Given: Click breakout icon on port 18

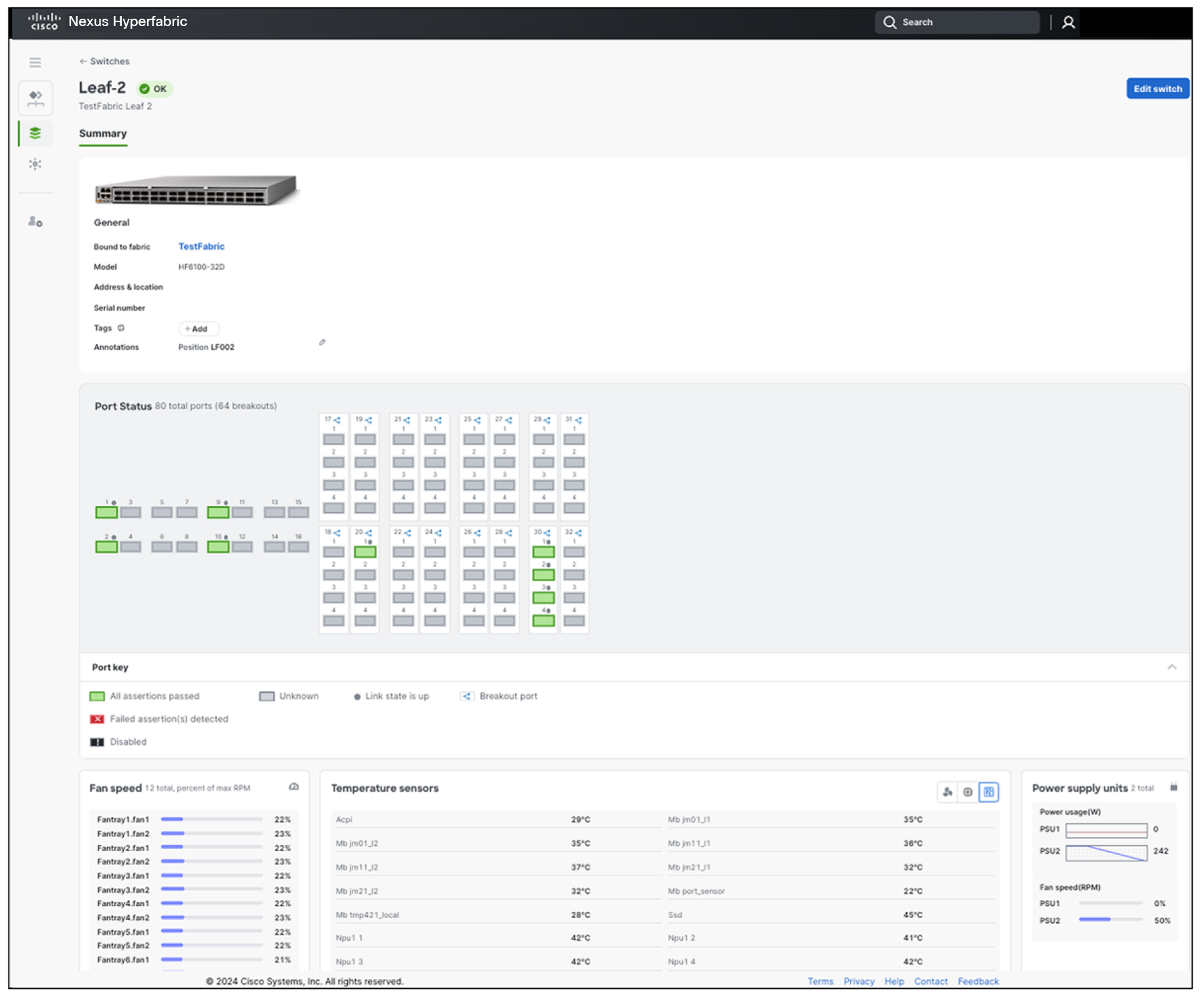Looking at the screenshot, I should point(337,533).
